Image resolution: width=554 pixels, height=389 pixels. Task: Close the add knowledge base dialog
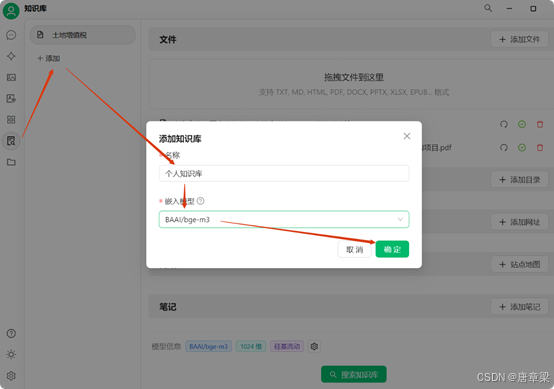tap(407, 136)
